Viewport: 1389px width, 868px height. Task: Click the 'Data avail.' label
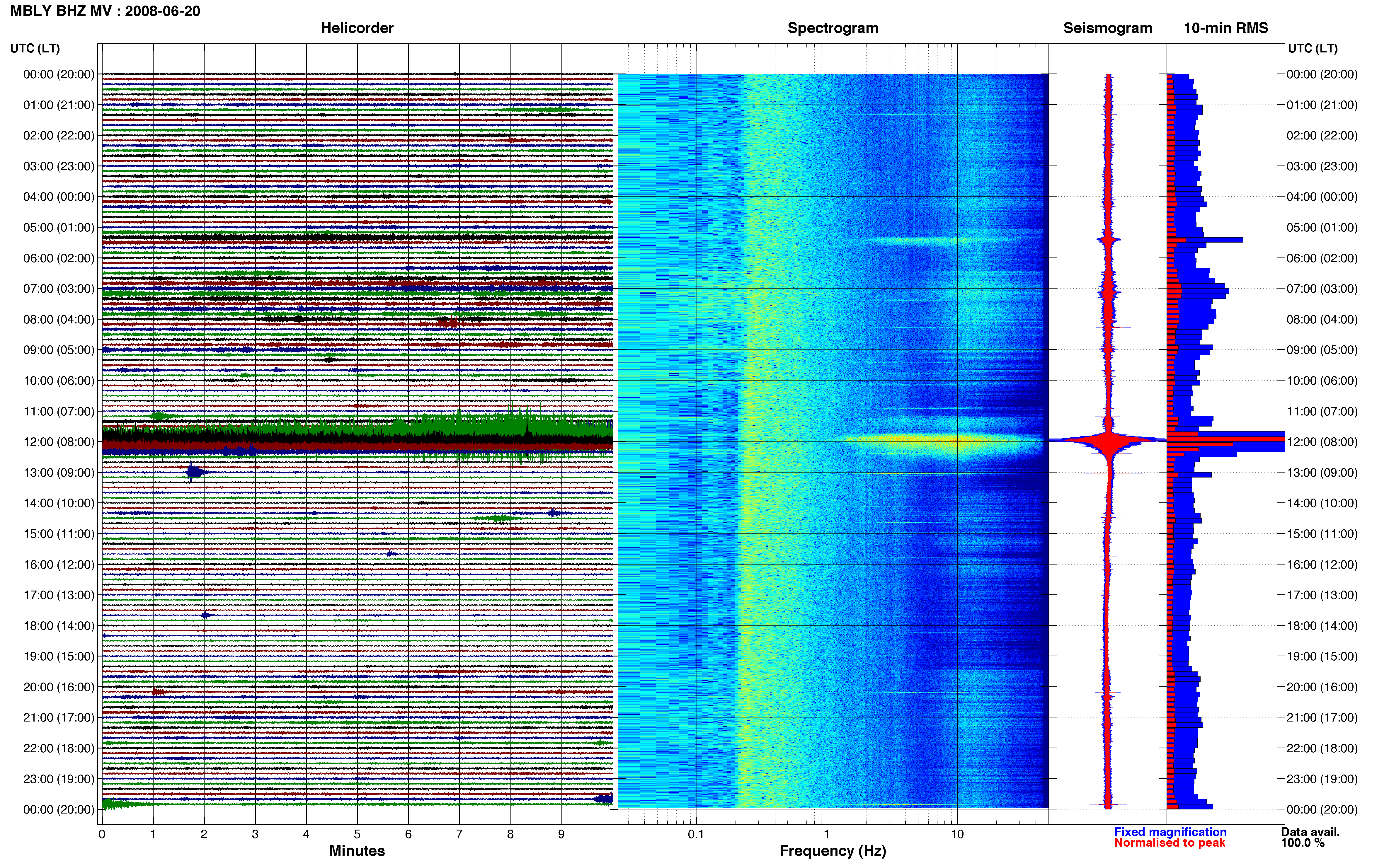tap(1310, 832)
